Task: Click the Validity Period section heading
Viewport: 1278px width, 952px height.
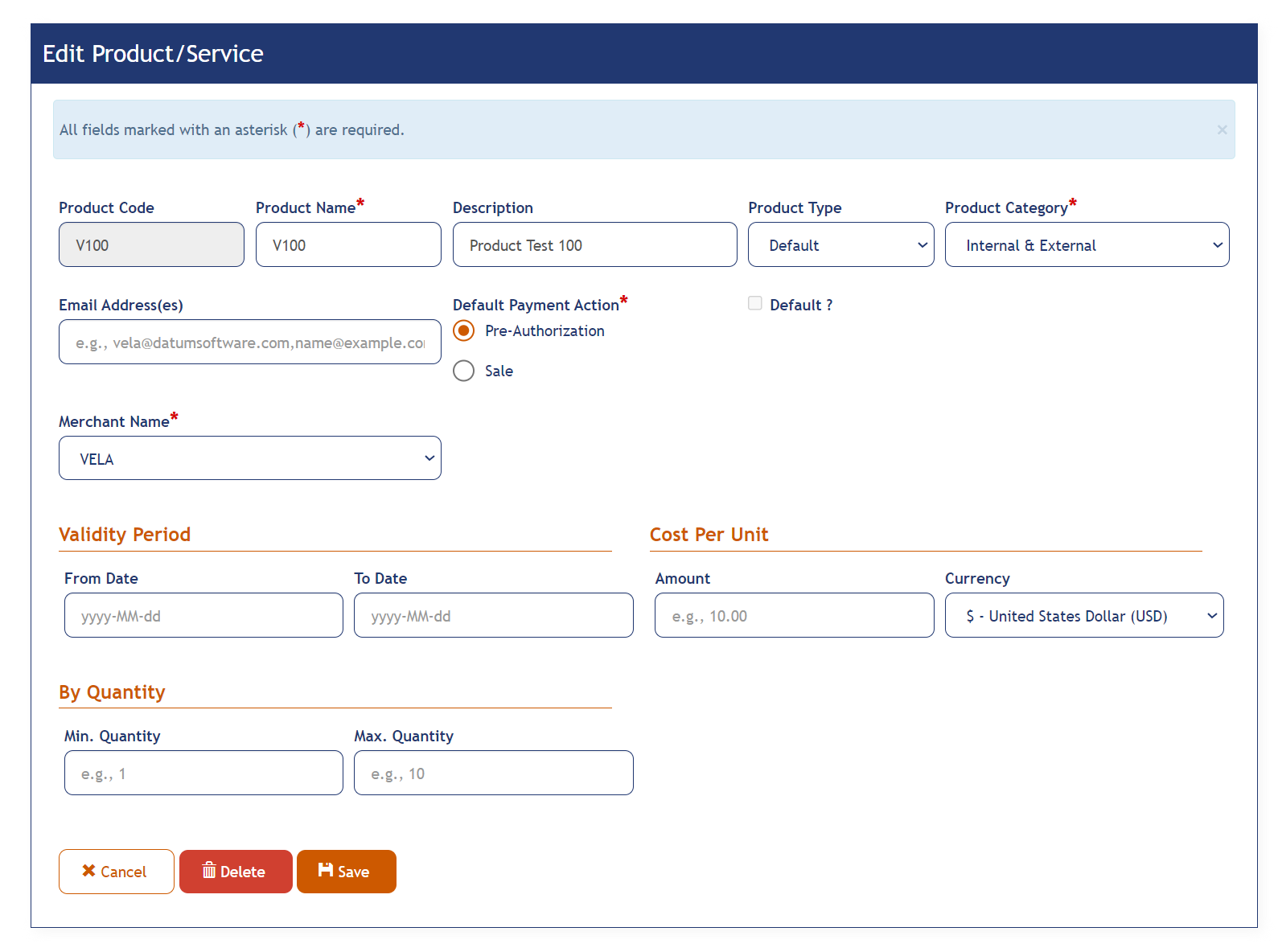Action: click(x=125, y=535)
